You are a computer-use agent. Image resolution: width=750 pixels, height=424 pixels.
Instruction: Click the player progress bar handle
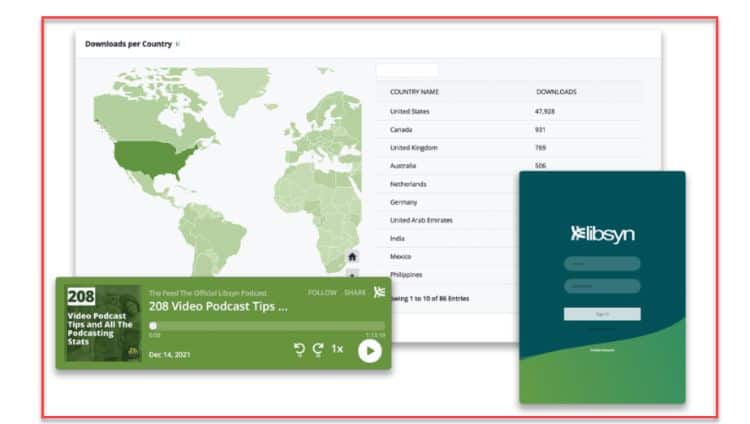153,326
